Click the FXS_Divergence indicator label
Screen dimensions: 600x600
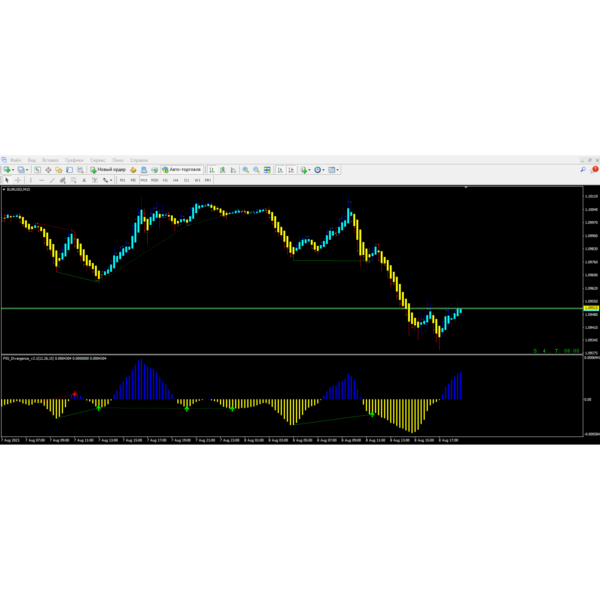pyautogui.click(x=55, y=359)
